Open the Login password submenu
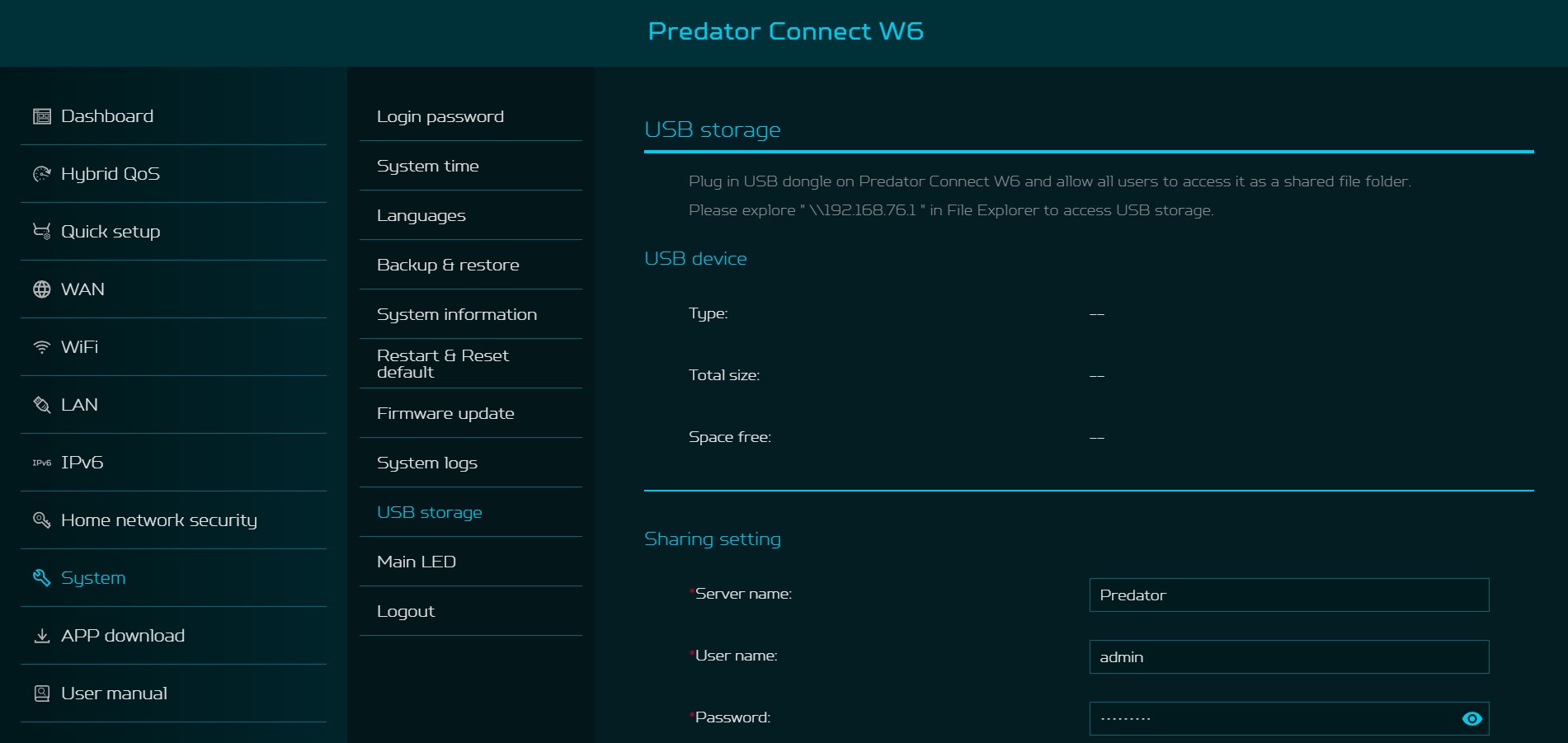Viewport: 1568px width, 743px height. (440, 116)
